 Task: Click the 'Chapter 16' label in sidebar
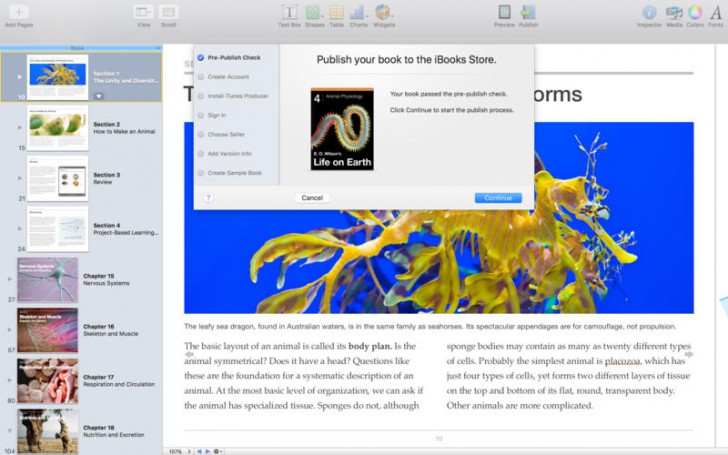[x=98, y=327]
